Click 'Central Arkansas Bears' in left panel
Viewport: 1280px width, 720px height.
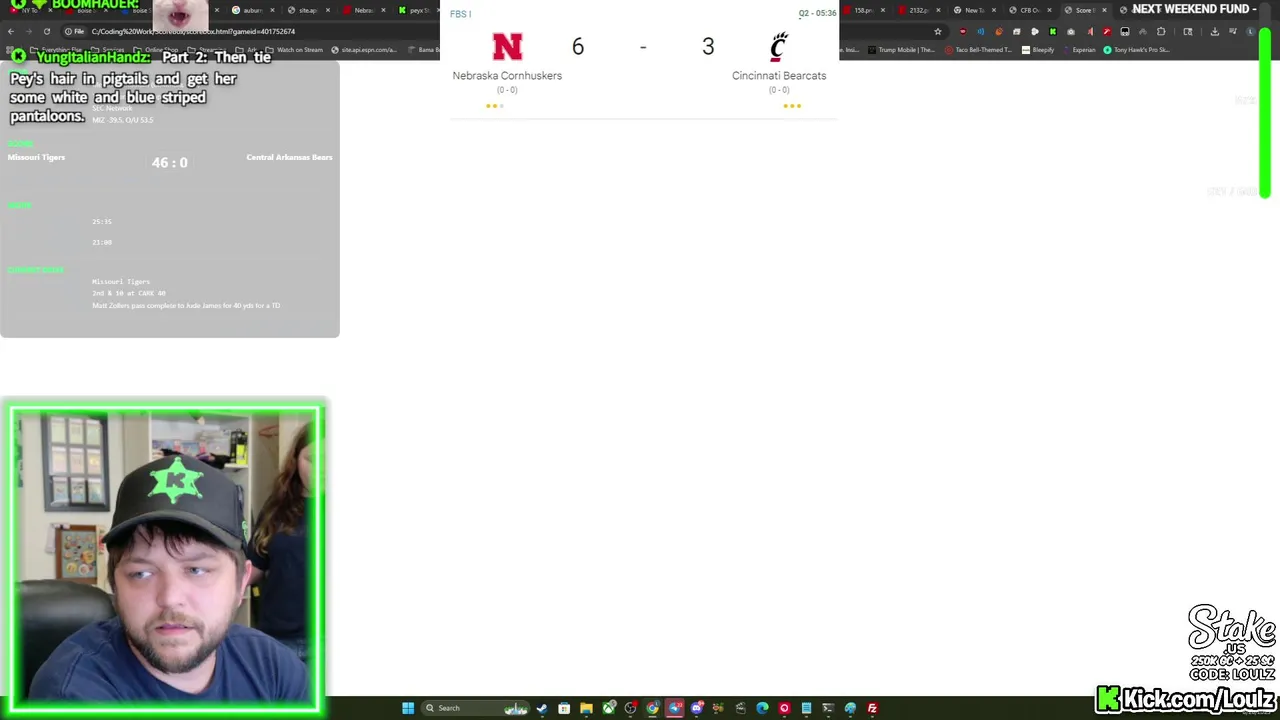tap(289, 157)
